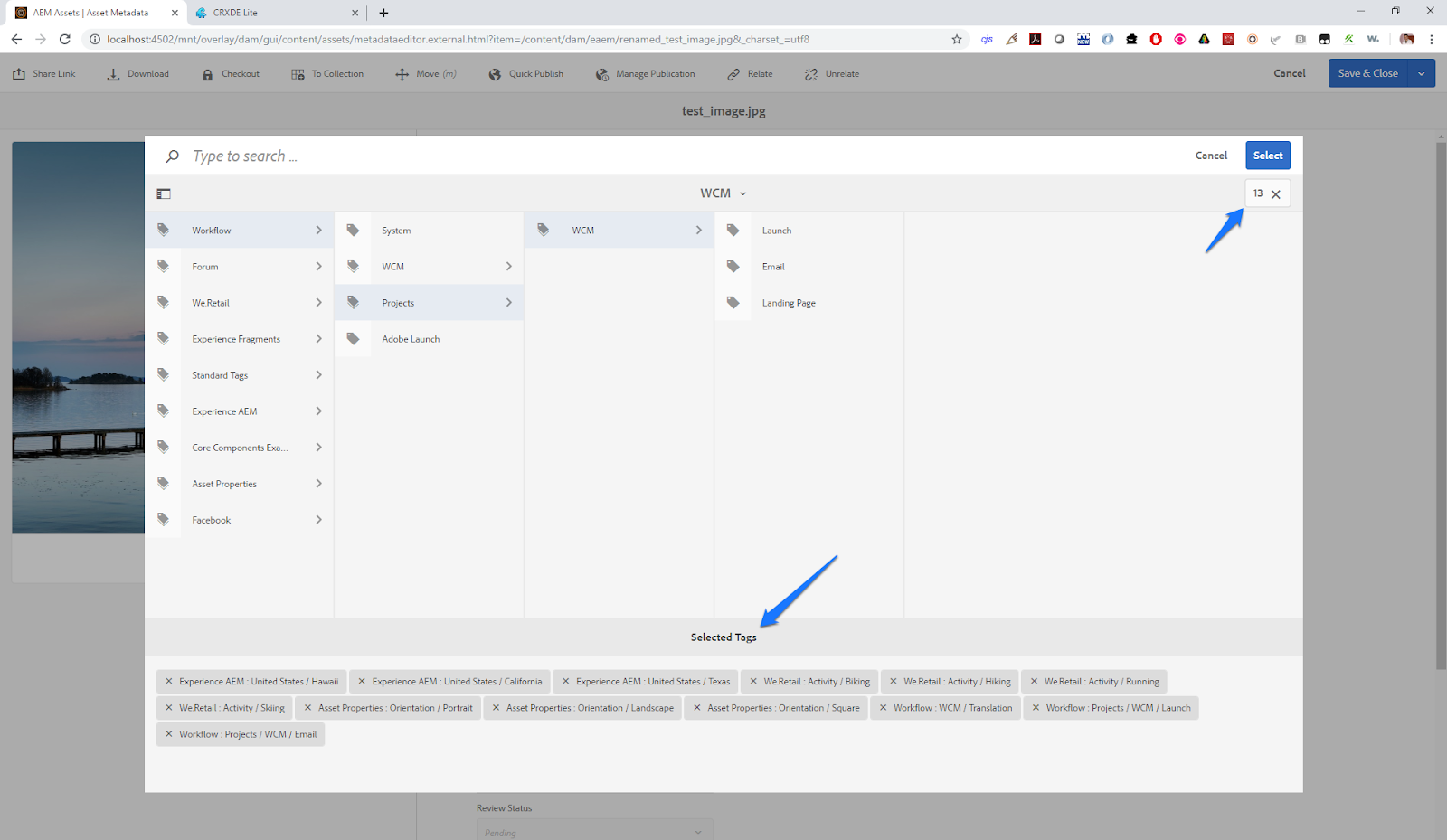Click Save & Close
The image size is (1447, 840).
point(1367,73)
